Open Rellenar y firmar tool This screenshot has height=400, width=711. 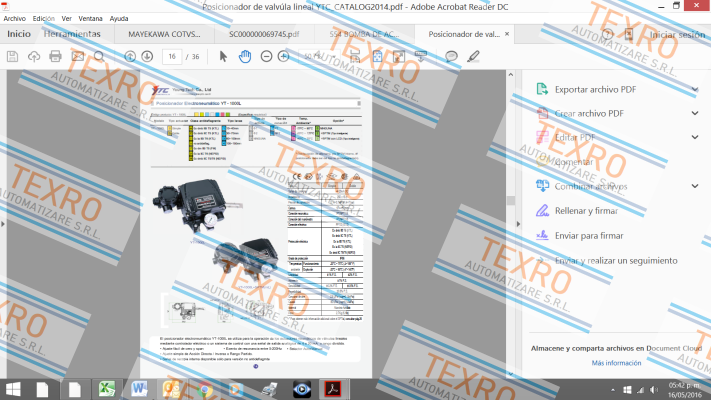[x=586, y=210]
